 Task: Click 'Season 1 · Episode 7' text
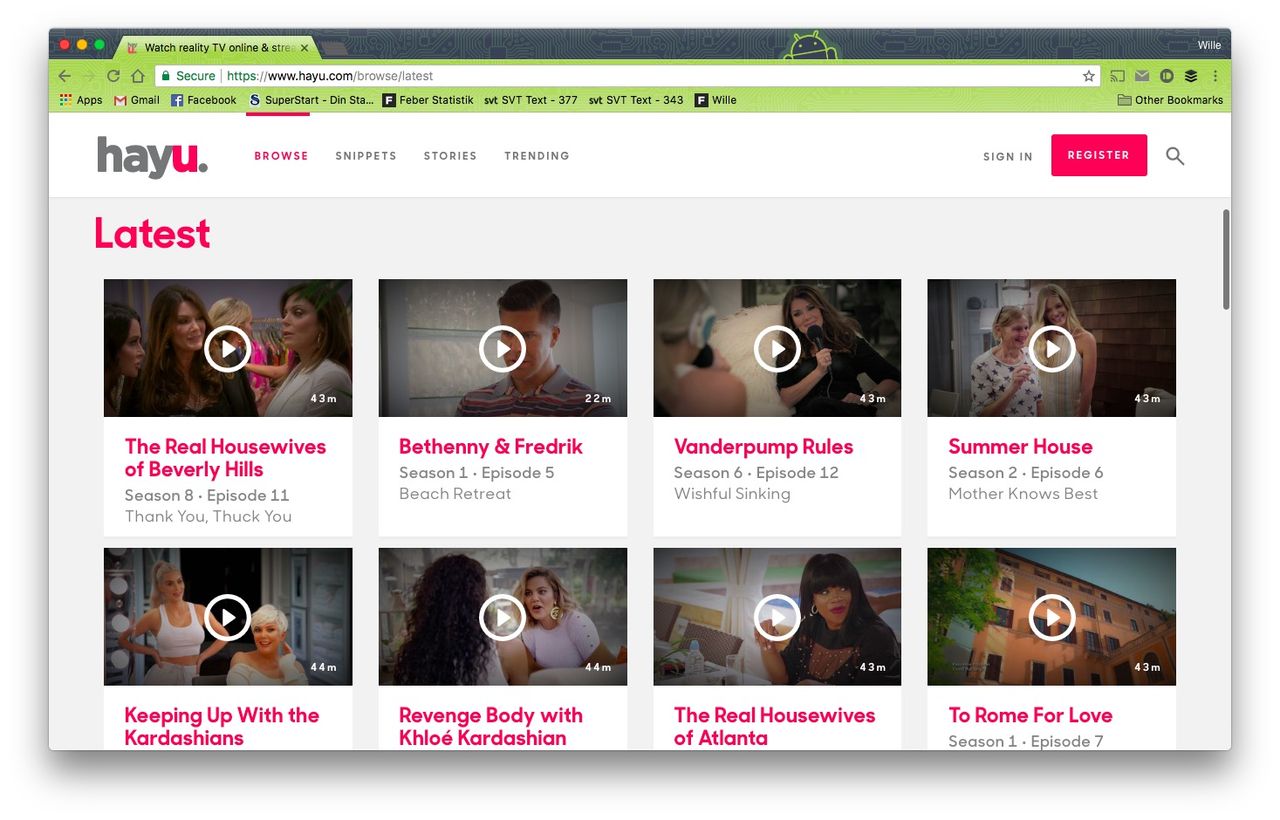[1026, 741]
